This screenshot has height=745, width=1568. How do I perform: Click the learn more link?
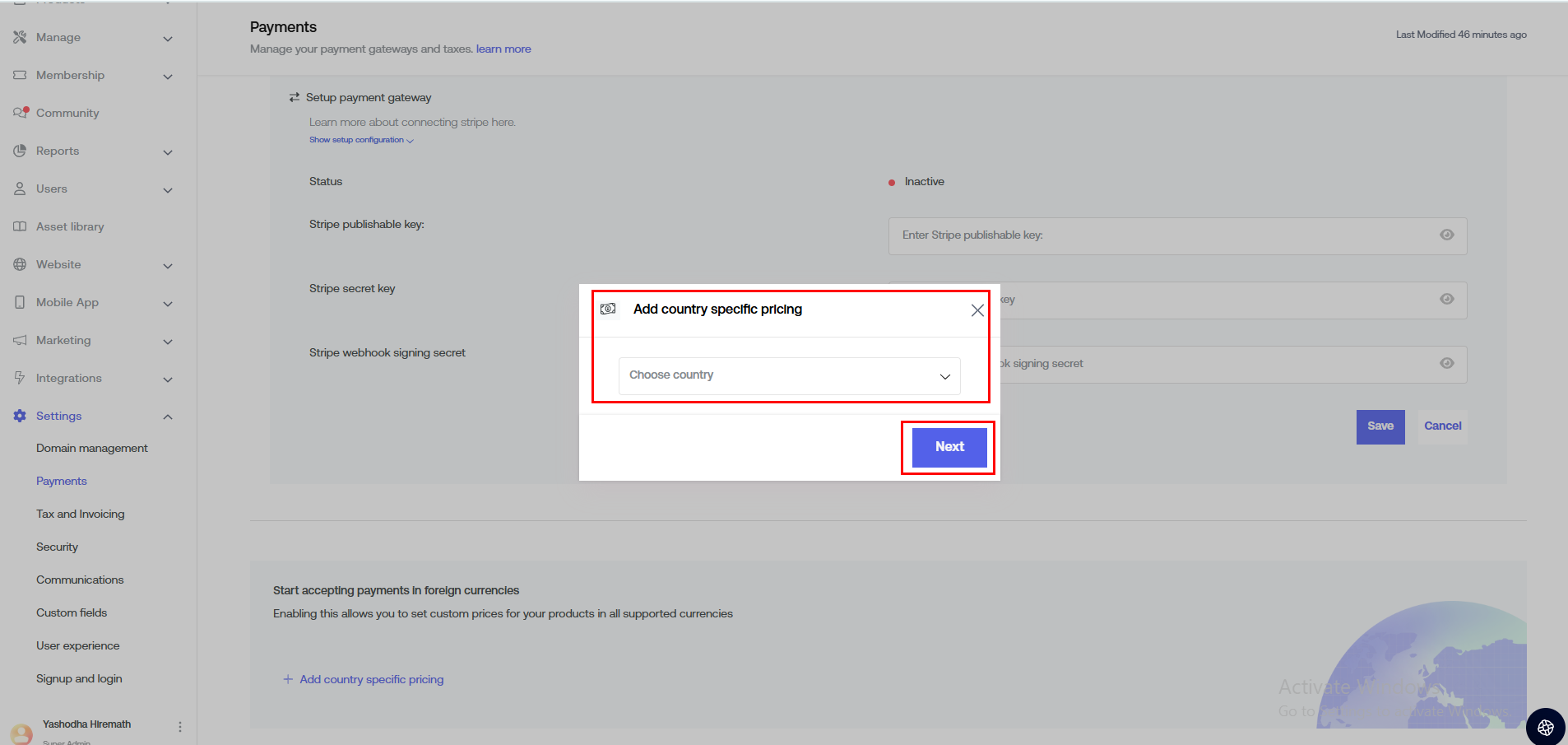(x=503, y=49)
